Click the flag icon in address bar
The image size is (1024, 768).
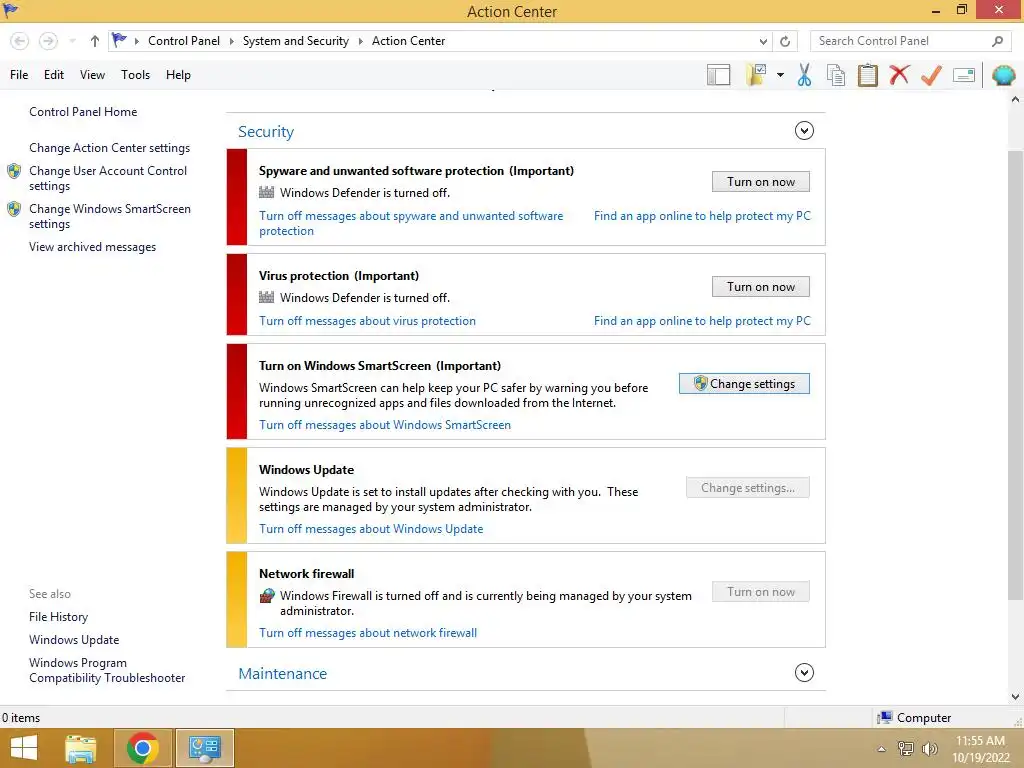pyautogui.click(x=119, y=40)
